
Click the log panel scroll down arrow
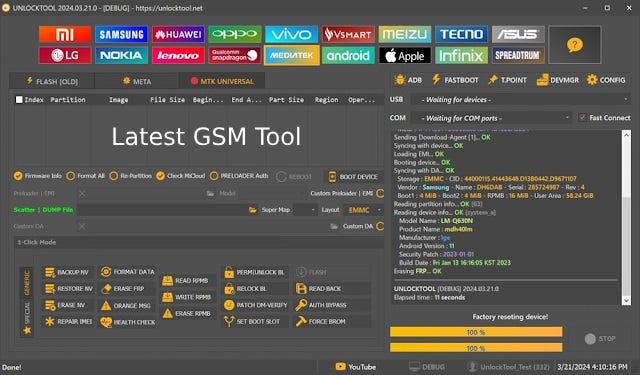(626, 301)
